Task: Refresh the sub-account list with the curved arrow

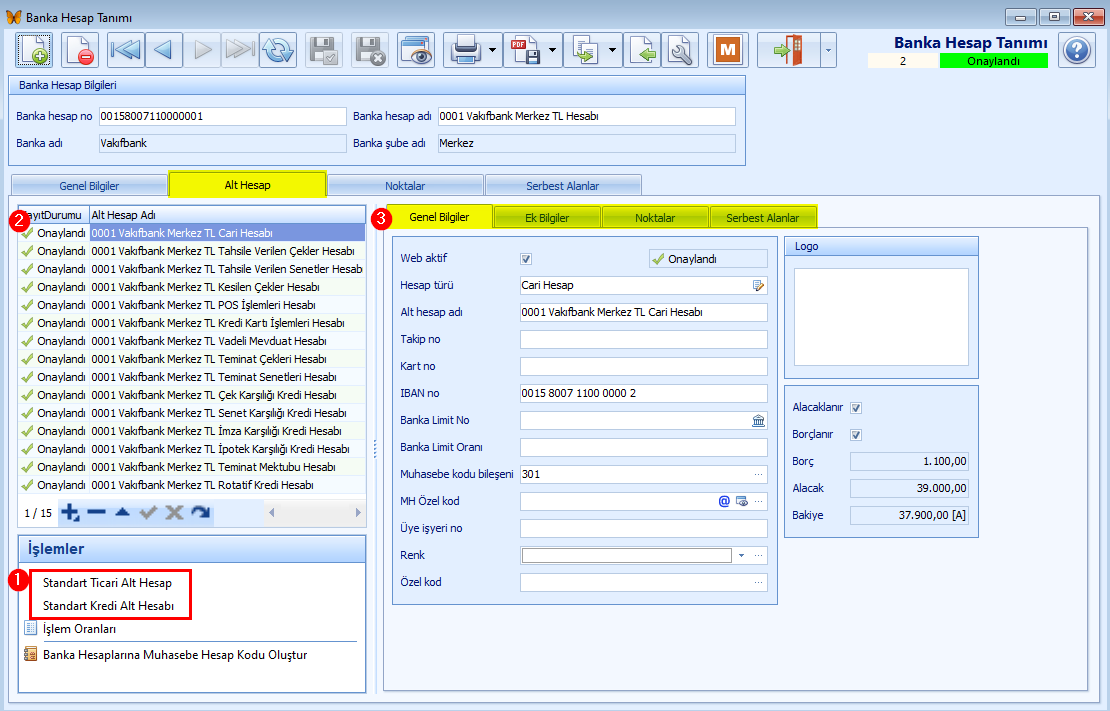Action: point(201,512)
